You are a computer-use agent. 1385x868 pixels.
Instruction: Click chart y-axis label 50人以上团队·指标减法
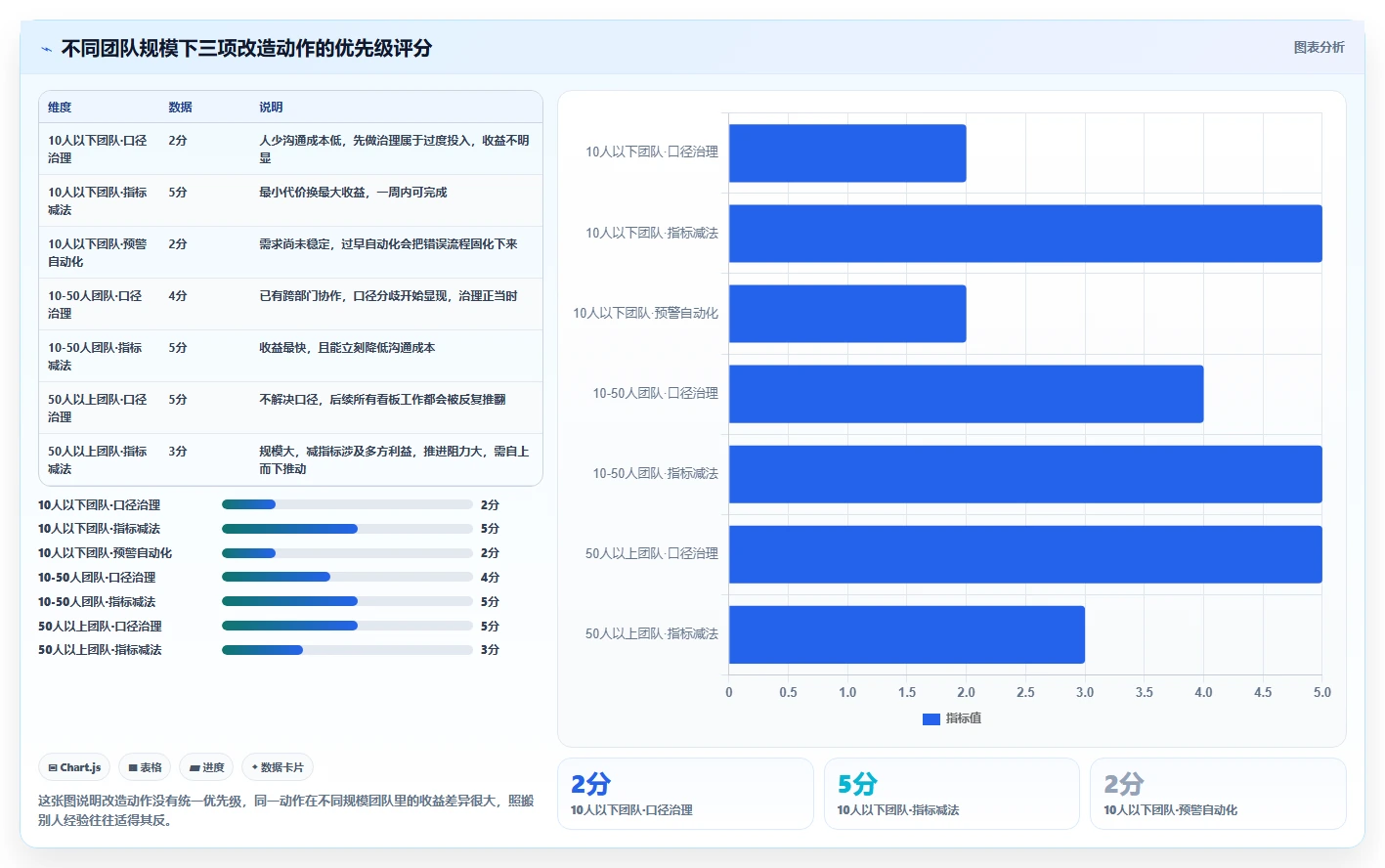coord(652,634)
